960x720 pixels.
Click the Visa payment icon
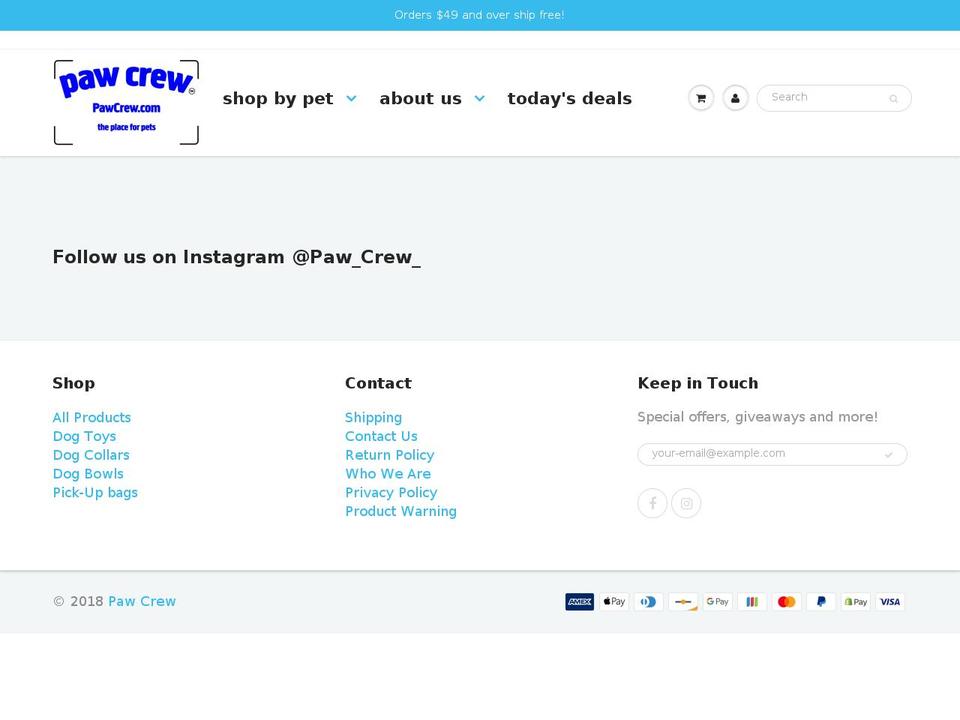pos(890,602)
